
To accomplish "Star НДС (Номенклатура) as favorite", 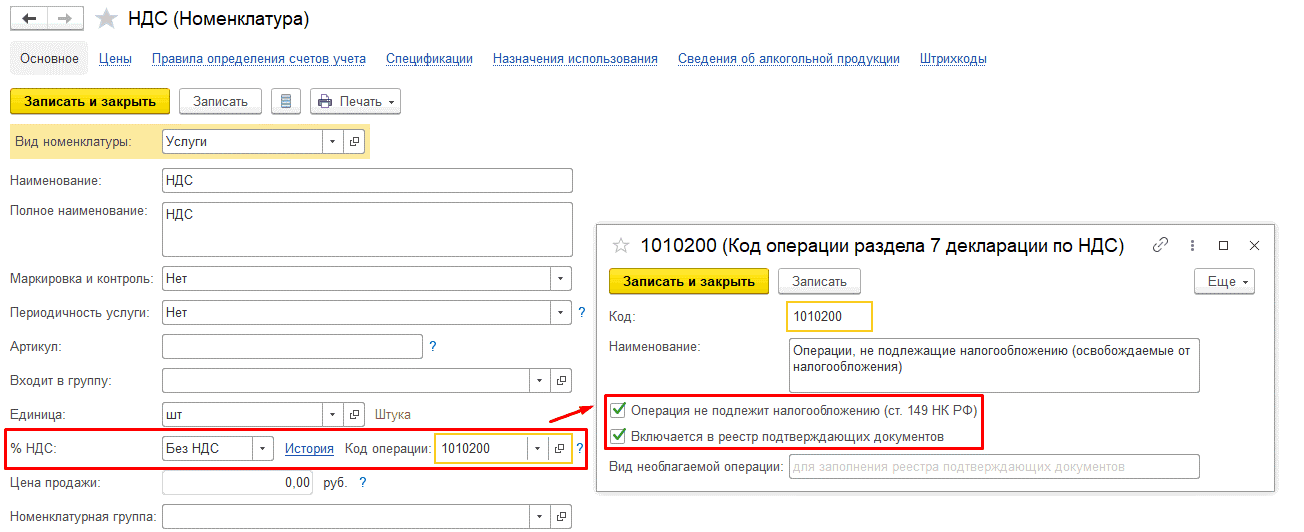I will [x=105, y=19].
